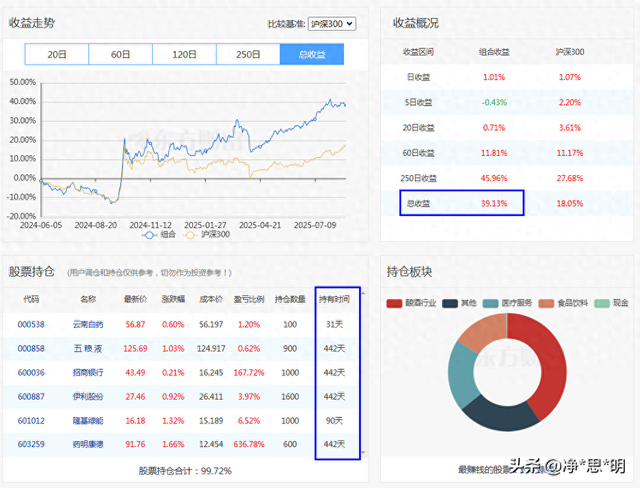Open the 招商银行 stock name link
The image size is (640, 488).
click(x=88, y=372)
